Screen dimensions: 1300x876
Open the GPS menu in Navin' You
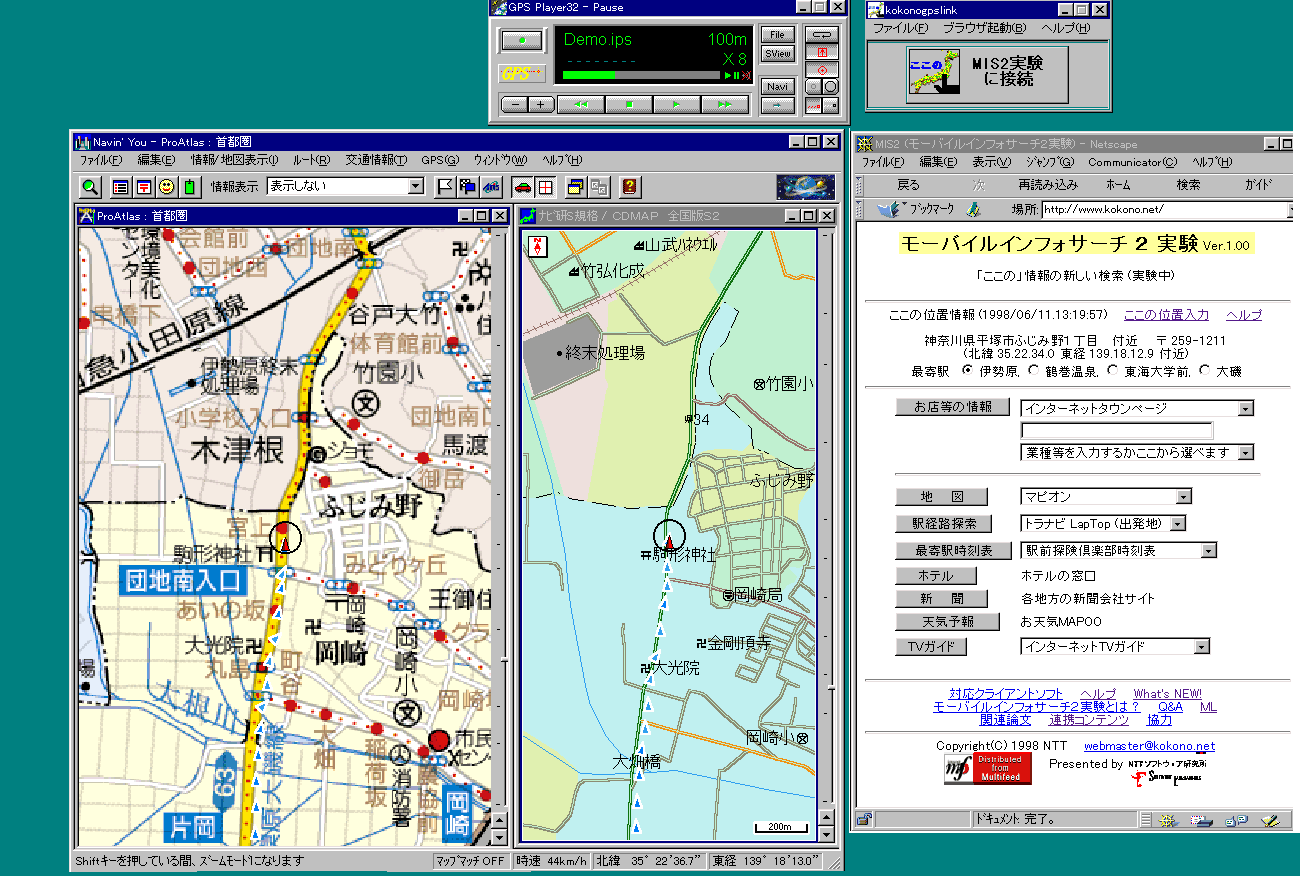click(x=439, y=160)
